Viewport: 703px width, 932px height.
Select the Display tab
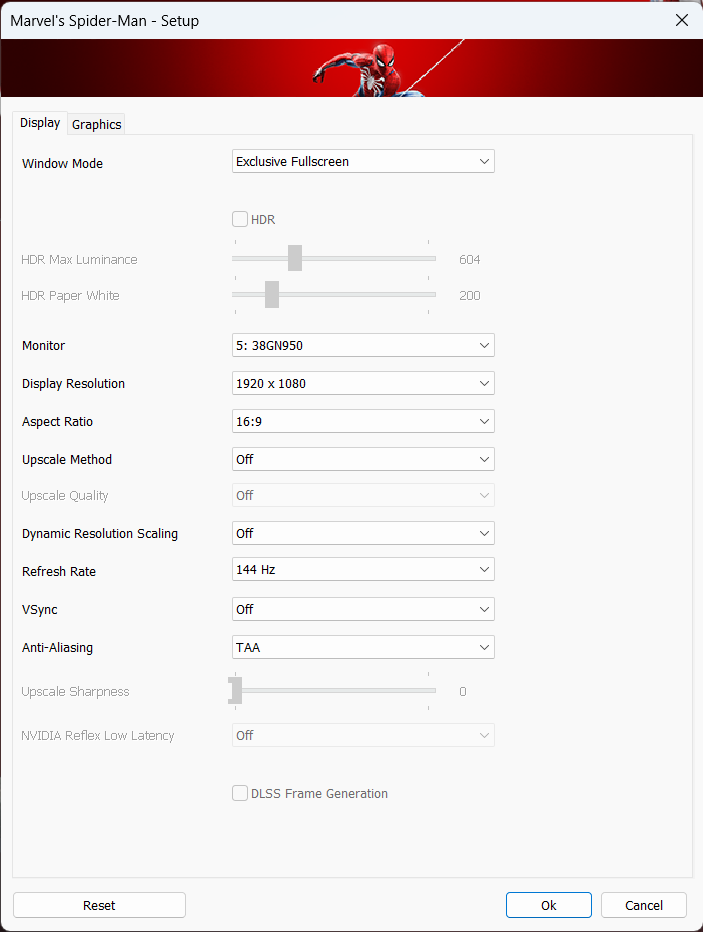coord(40,123)
